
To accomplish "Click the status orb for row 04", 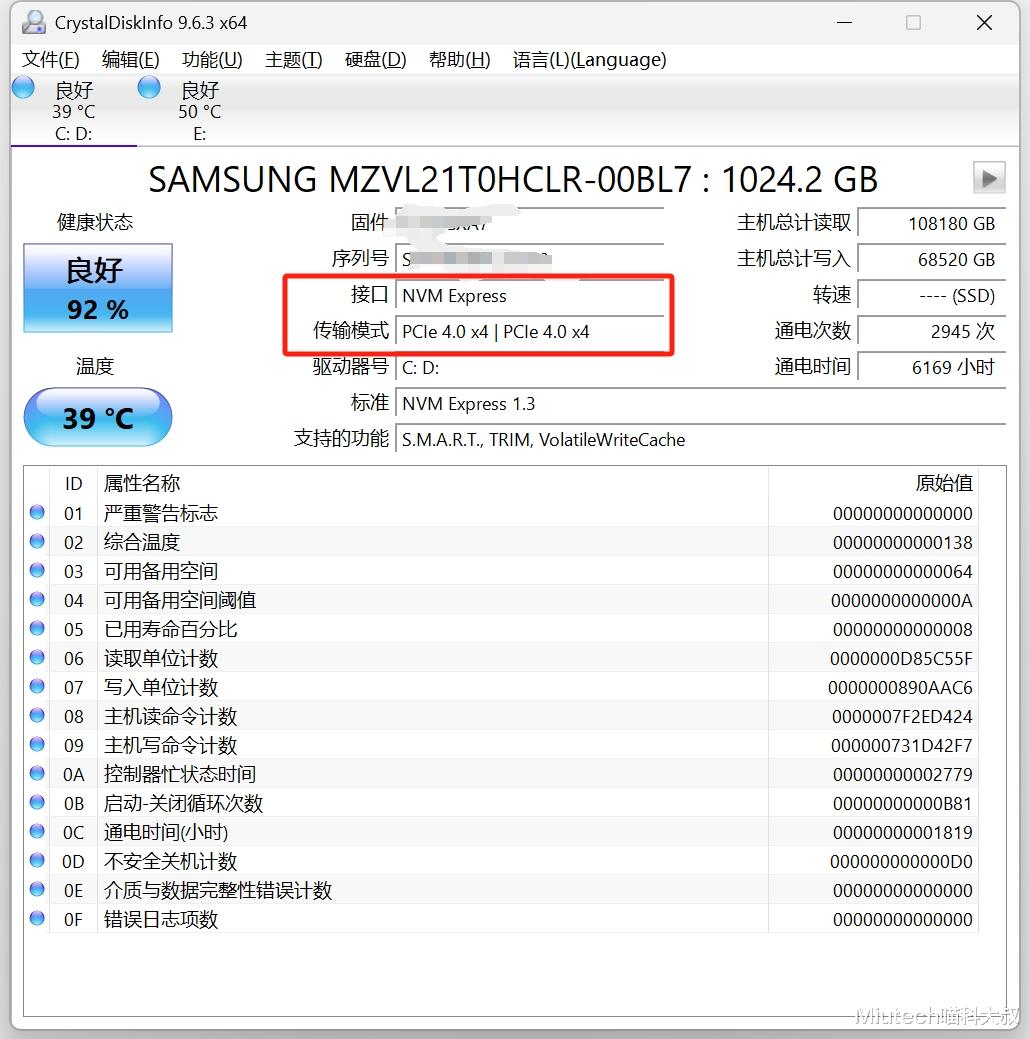I will pyautogui.click(x=37, y=599).
